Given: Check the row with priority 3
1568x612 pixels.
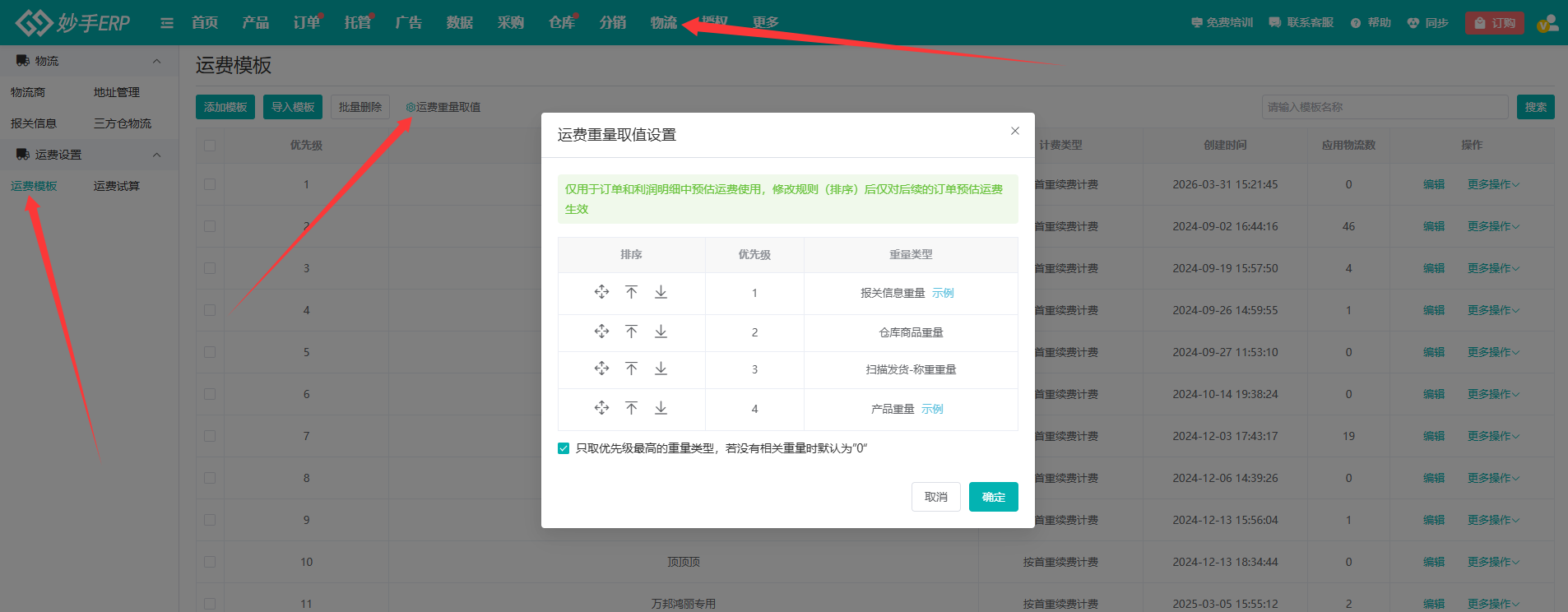Looking at the screenshot, I should pos(210,268).
